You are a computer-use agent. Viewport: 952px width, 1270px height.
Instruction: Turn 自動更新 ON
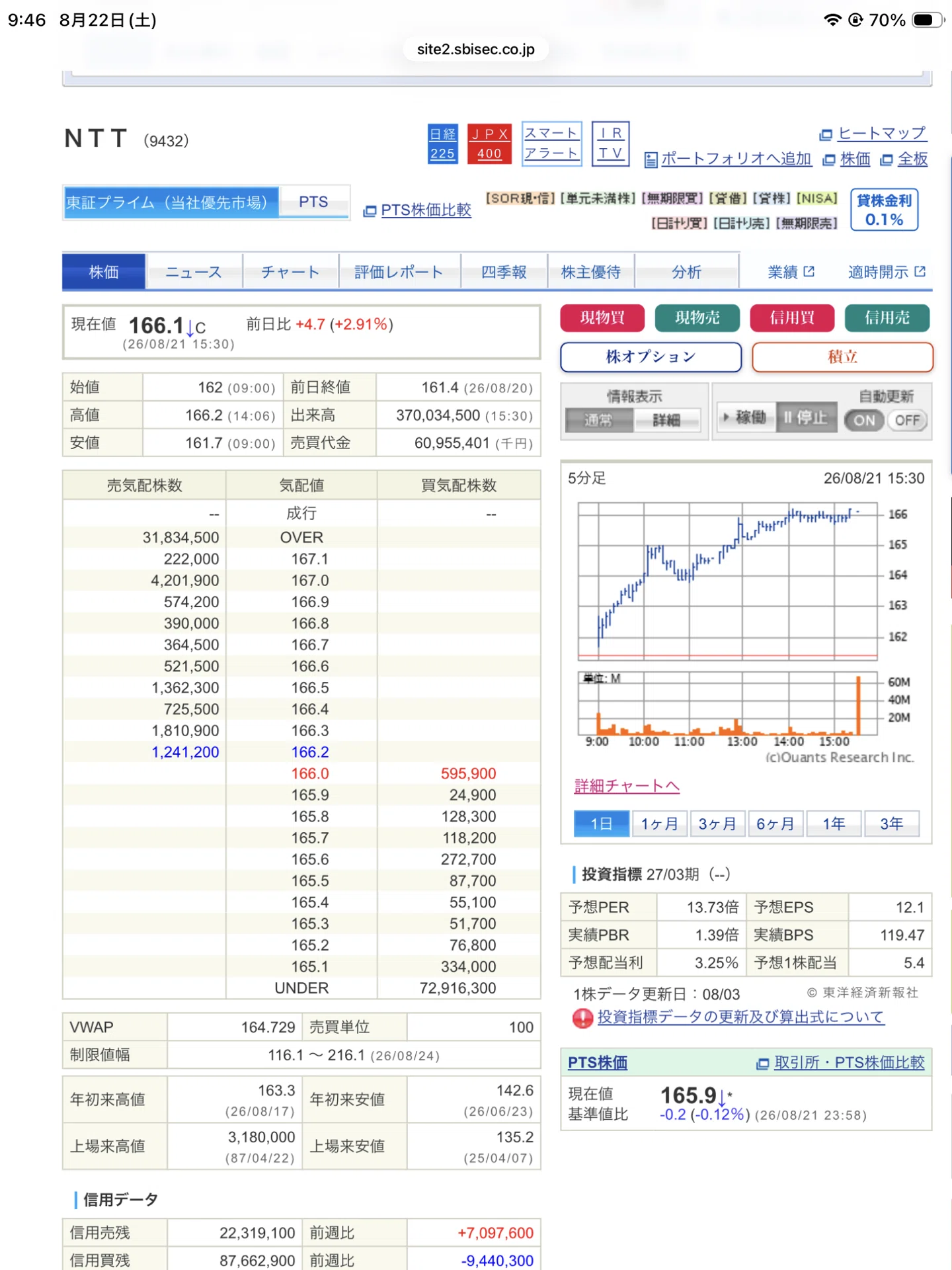coord(864,420)
